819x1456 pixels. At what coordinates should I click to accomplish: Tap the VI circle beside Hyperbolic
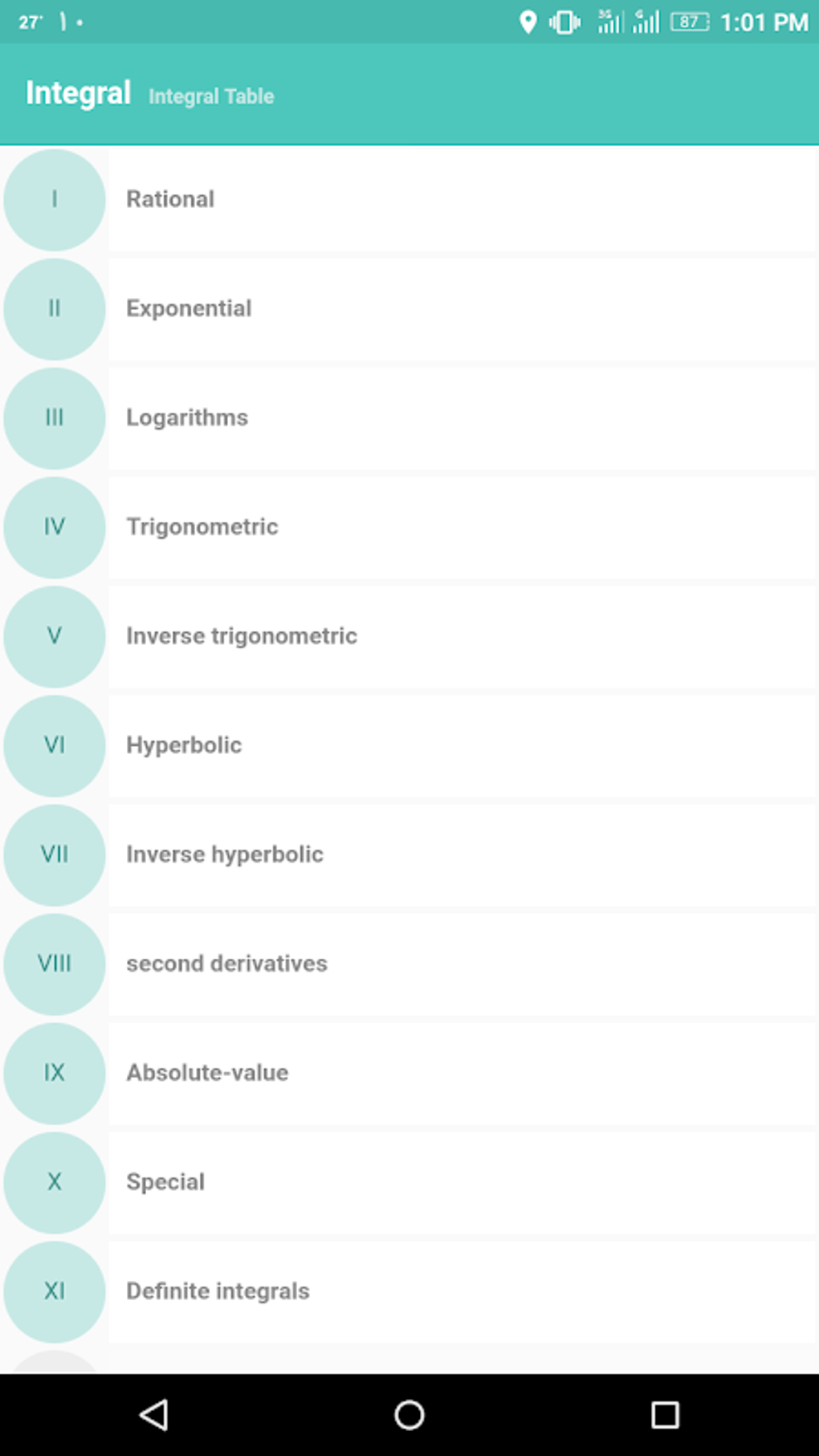[54, 745]
